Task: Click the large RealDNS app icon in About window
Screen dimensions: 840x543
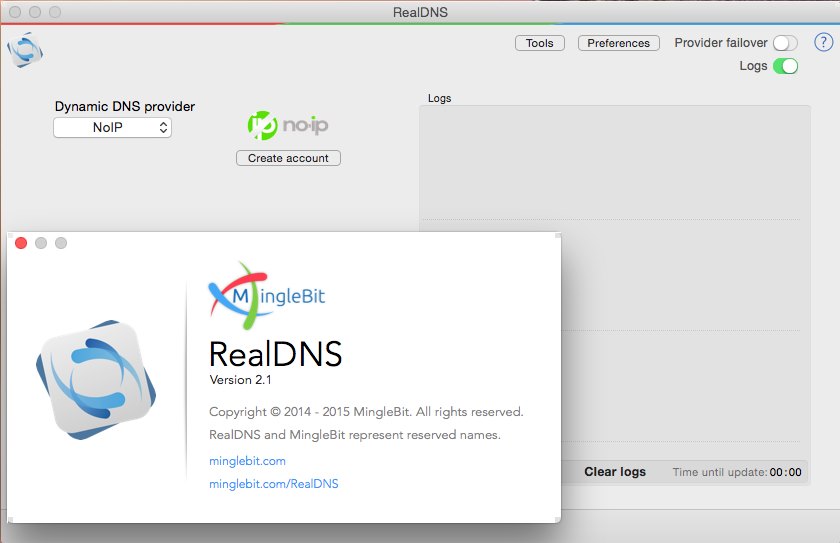Action: point(96,379)
